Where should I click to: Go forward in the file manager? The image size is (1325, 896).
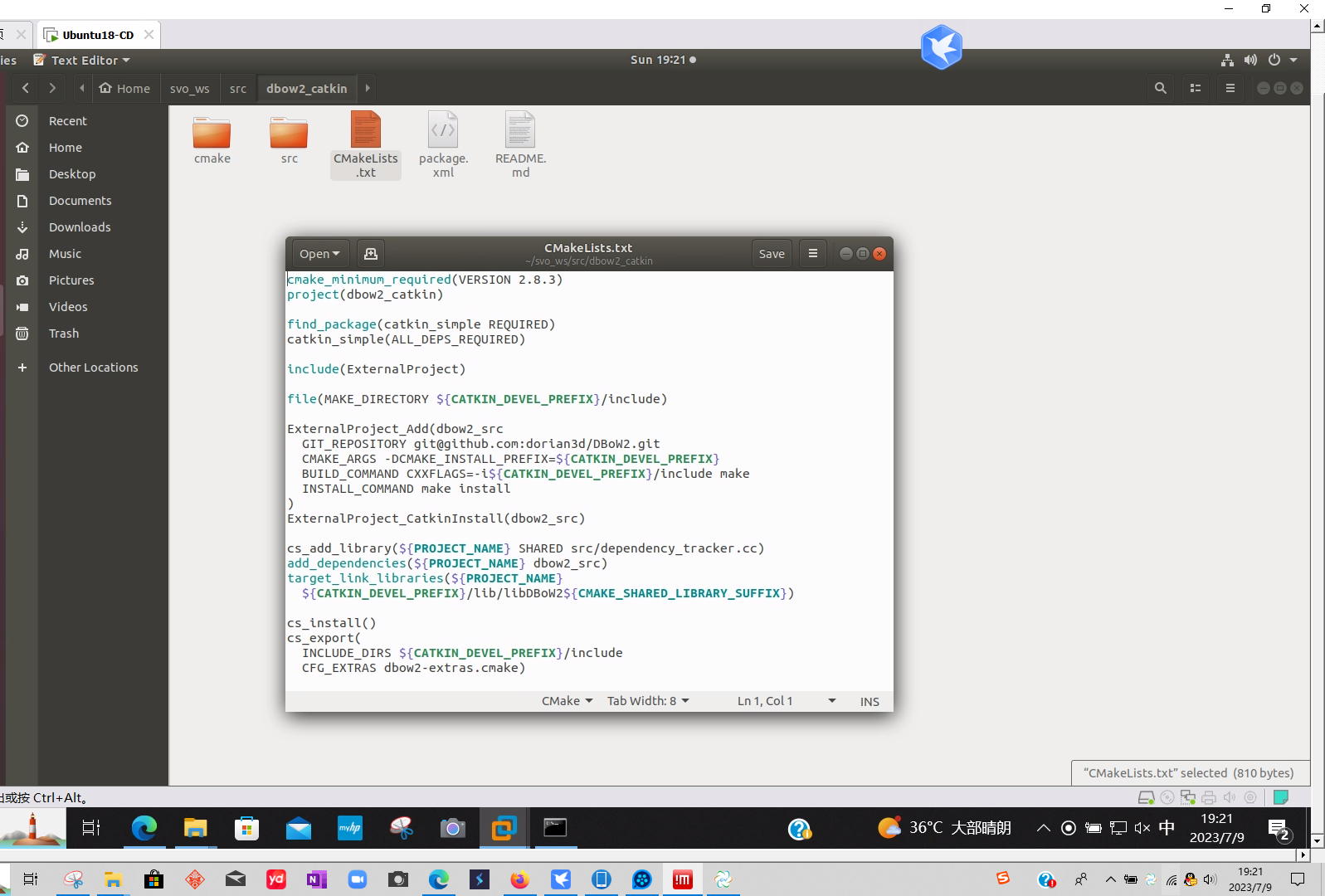point(52,88)
